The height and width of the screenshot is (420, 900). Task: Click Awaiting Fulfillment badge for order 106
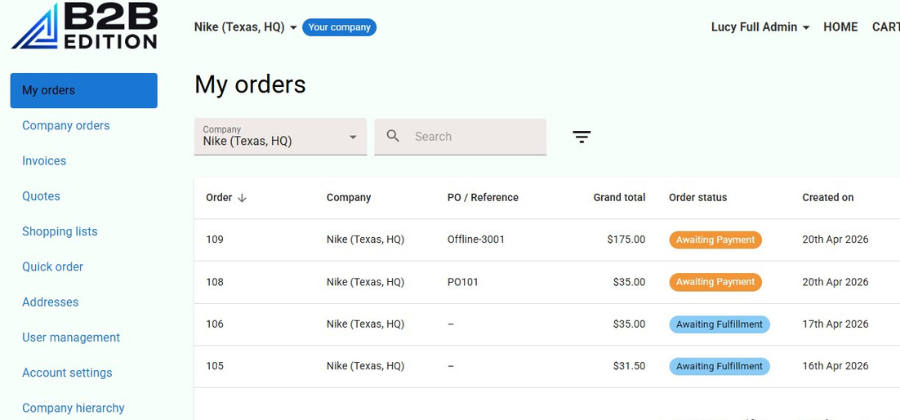[x=719, y=324]
